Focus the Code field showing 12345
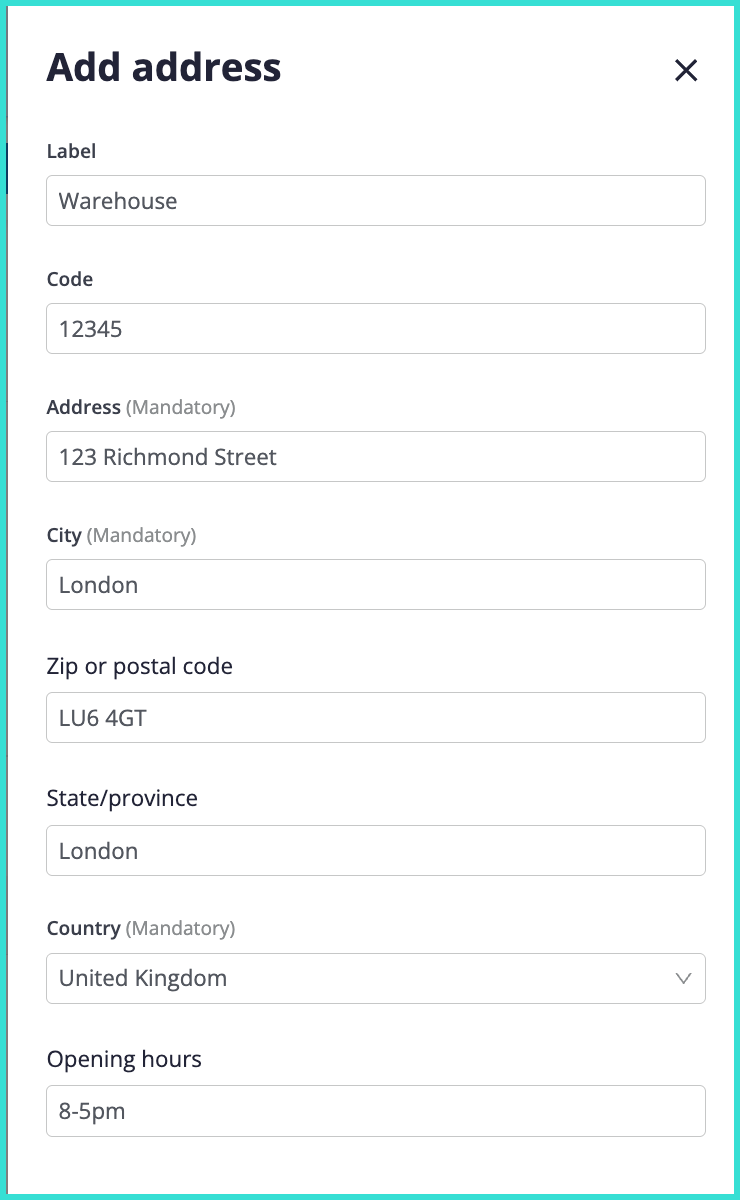This screenshot has height=1200, width=740. pos(375,329)
